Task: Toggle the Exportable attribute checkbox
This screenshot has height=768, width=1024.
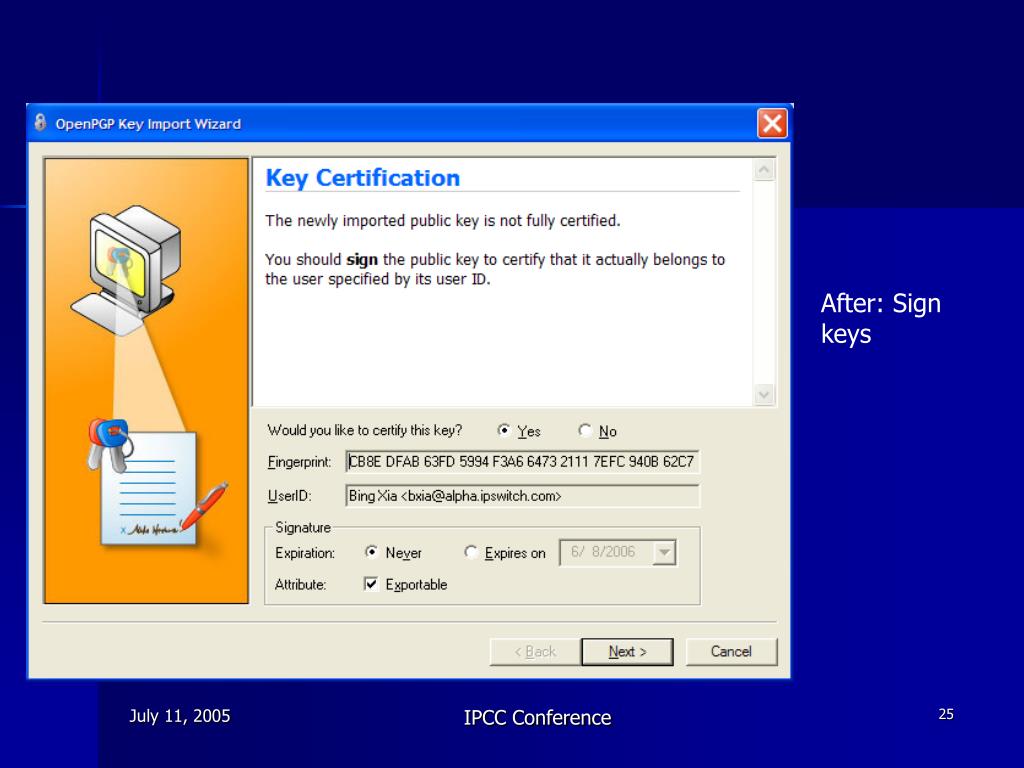Action: 371,584
